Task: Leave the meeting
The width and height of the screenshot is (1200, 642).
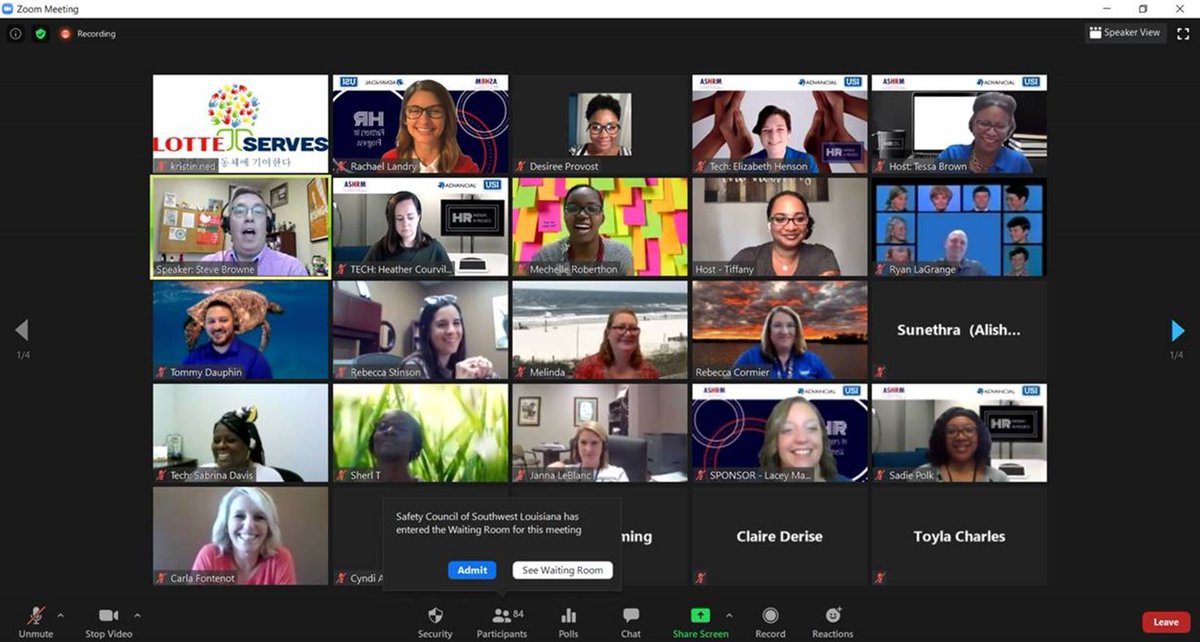Action: click(x=1166, y=622)
